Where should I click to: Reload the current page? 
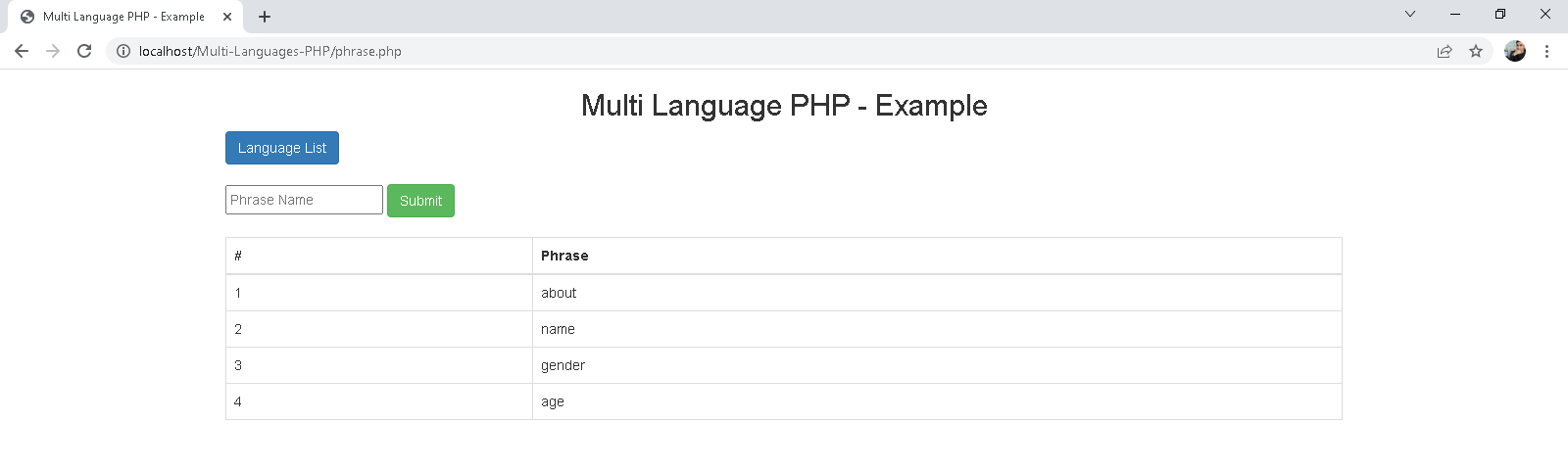pos(84,51)
